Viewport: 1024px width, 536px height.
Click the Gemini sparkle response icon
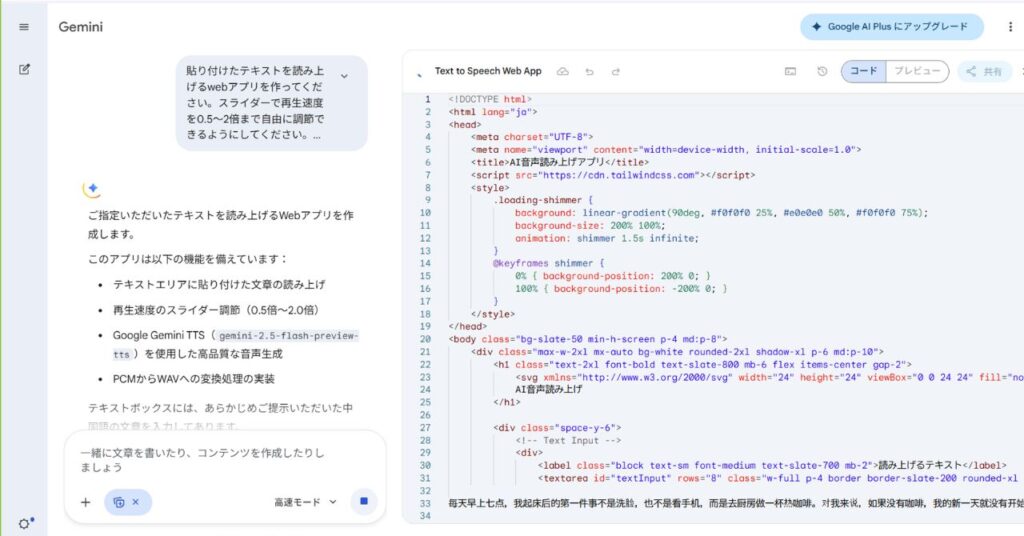pos(91,189)
